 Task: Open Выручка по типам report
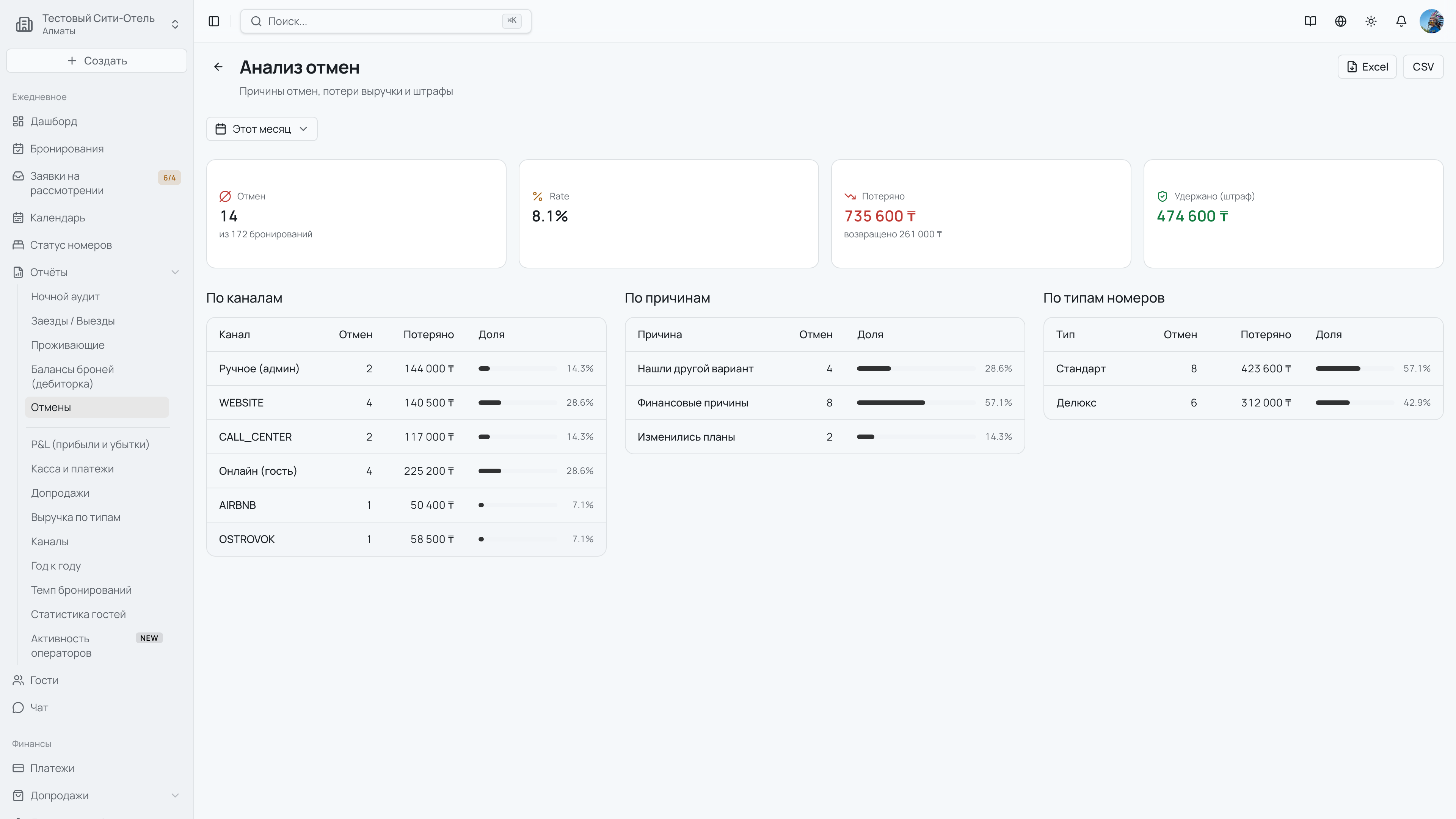pos(75,518)
